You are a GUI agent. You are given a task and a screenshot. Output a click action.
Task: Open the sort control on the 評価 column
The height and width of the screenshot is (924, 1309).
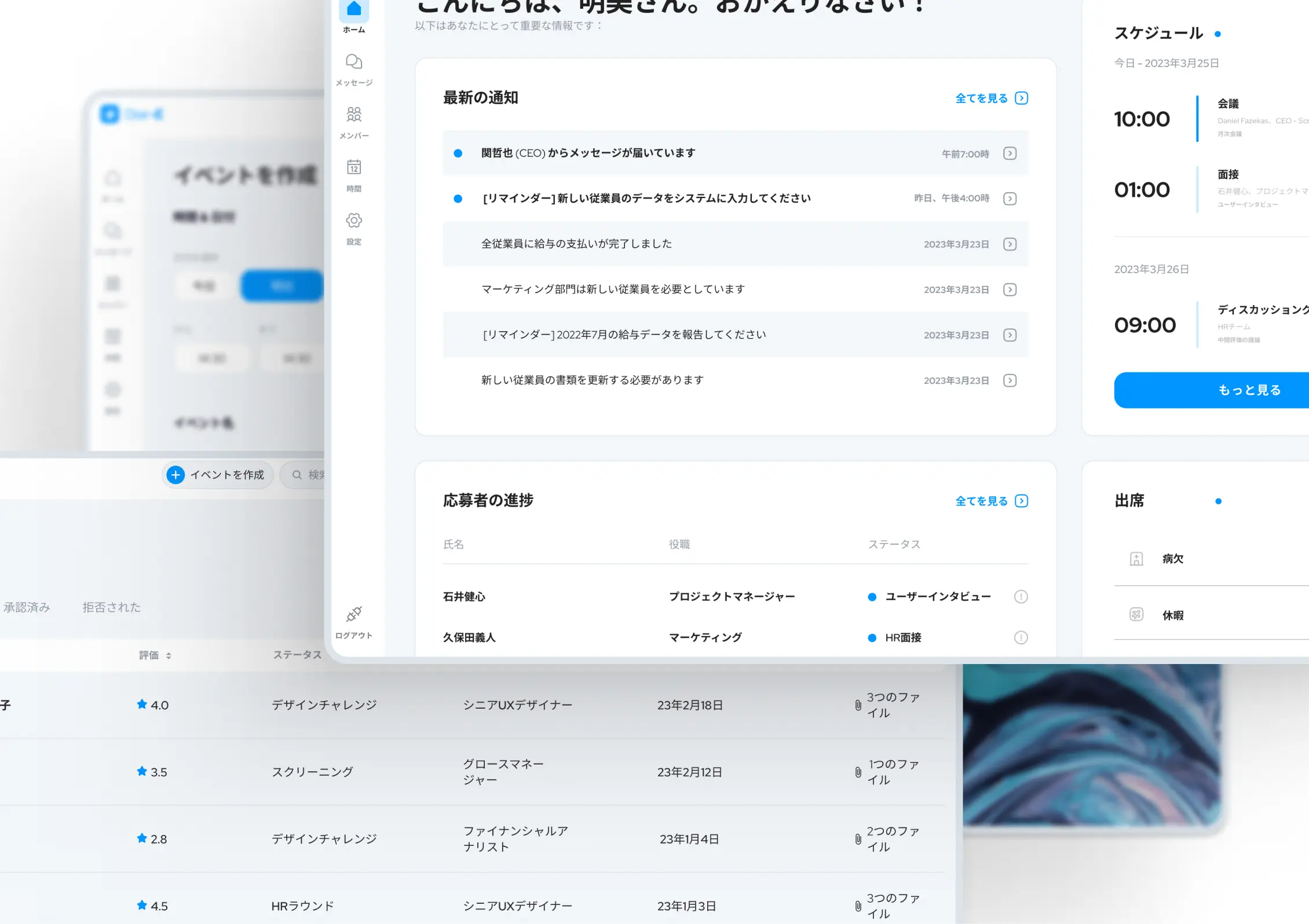pyautogui.click(x=169, y=655)
